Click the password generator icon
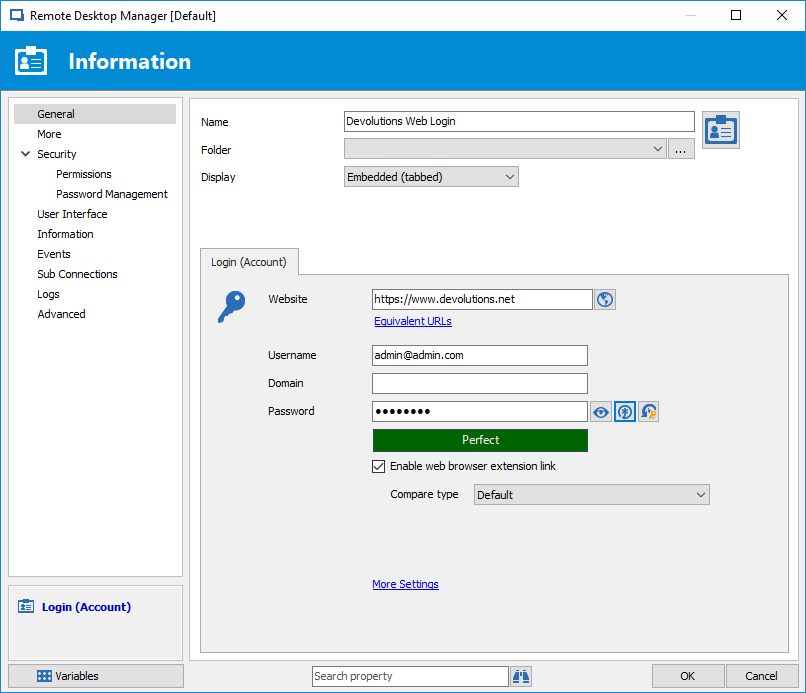 point(624,412)
